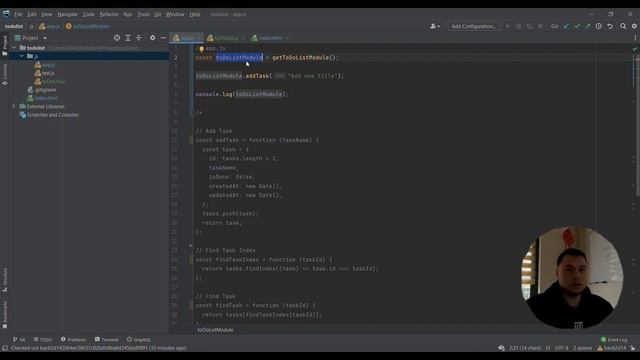This screenshot has height=360, width=640.
Task: Click toDoListModule breadcrumb in navigation bar
Action: click(x=87, y=26)
